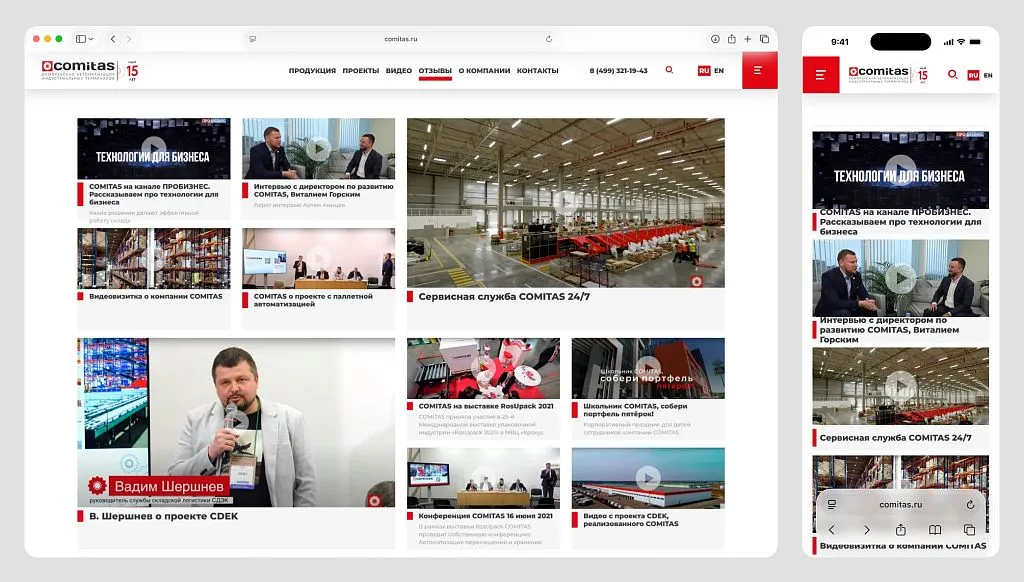This screenshot has width=1024, height=582.
Task: Play large warehouse Сервисная служба video on desktop
Action: pos(566,202)
